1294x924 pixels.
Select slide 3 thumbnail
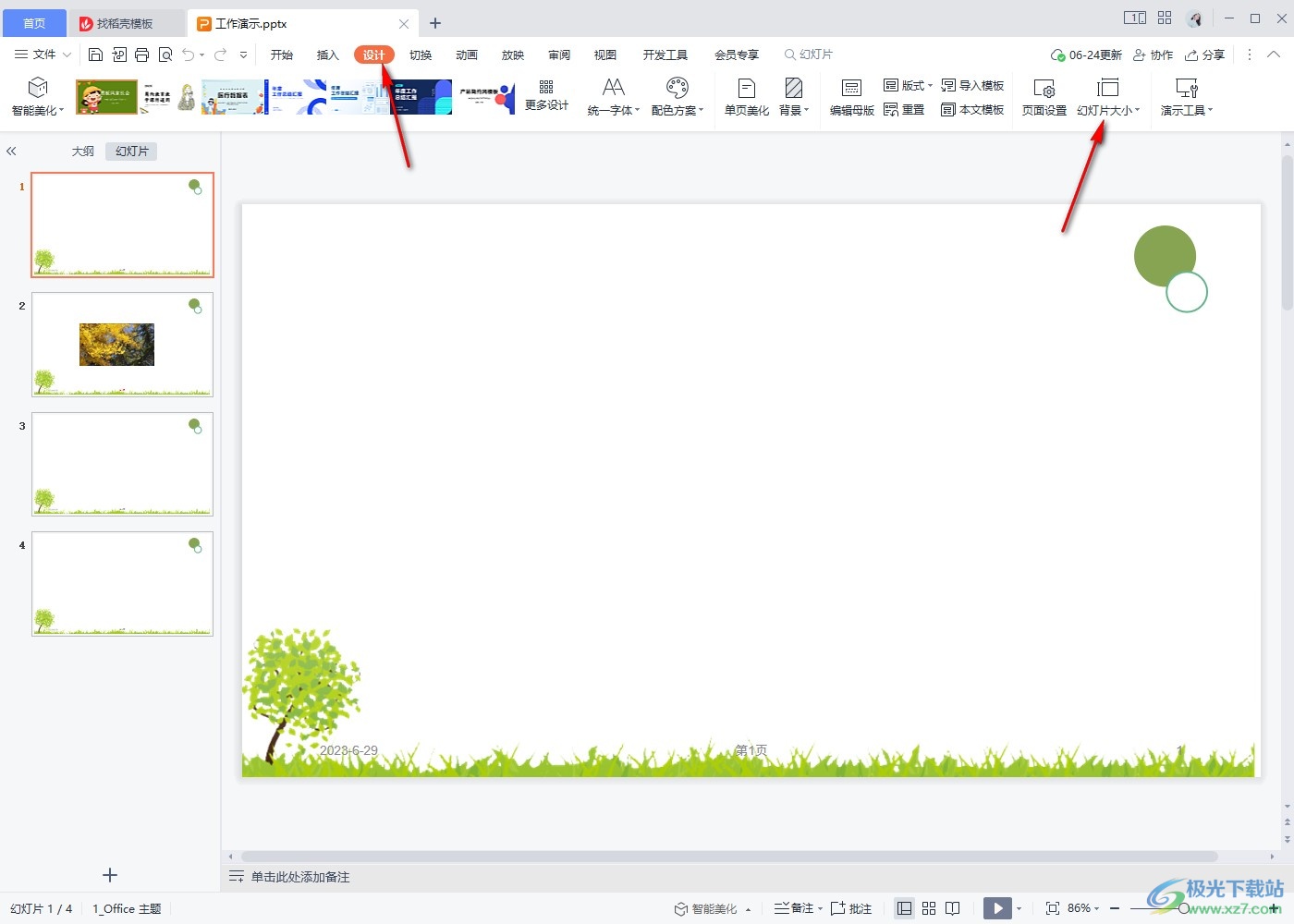(122, 464)
